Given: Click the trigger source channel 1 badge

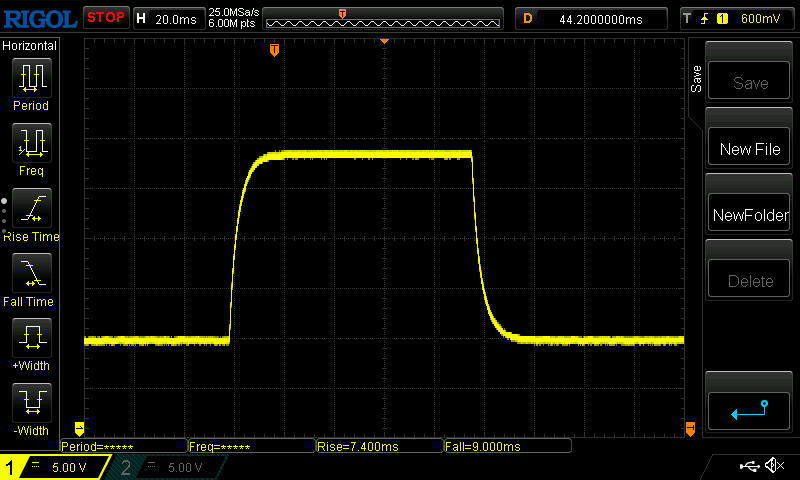Looking at the screenshot, I should coord(722,19).
